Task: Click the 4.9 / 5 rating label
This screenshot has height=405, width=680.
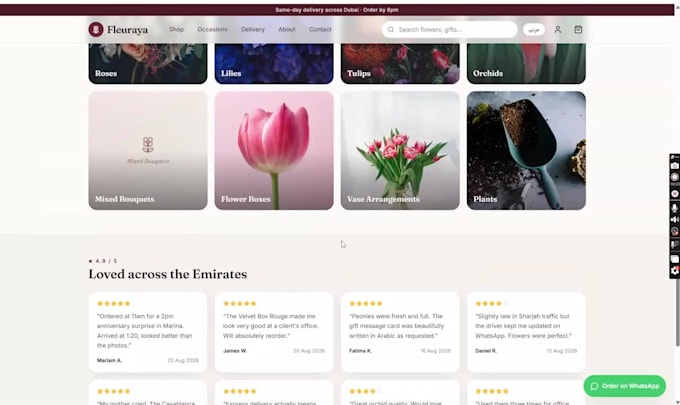Action: click(x=103, y=261)
